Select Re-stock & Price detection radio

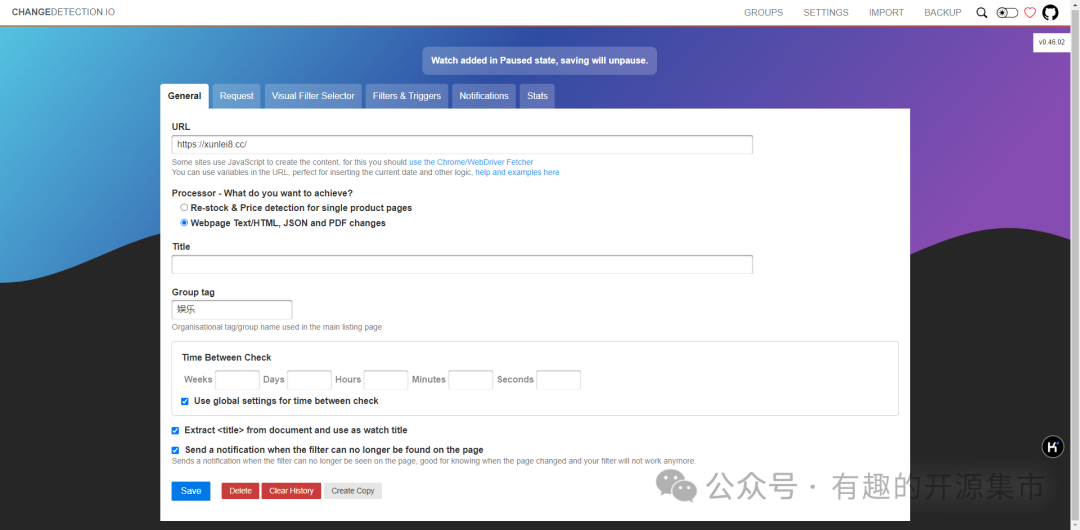(x=184, y=207)
